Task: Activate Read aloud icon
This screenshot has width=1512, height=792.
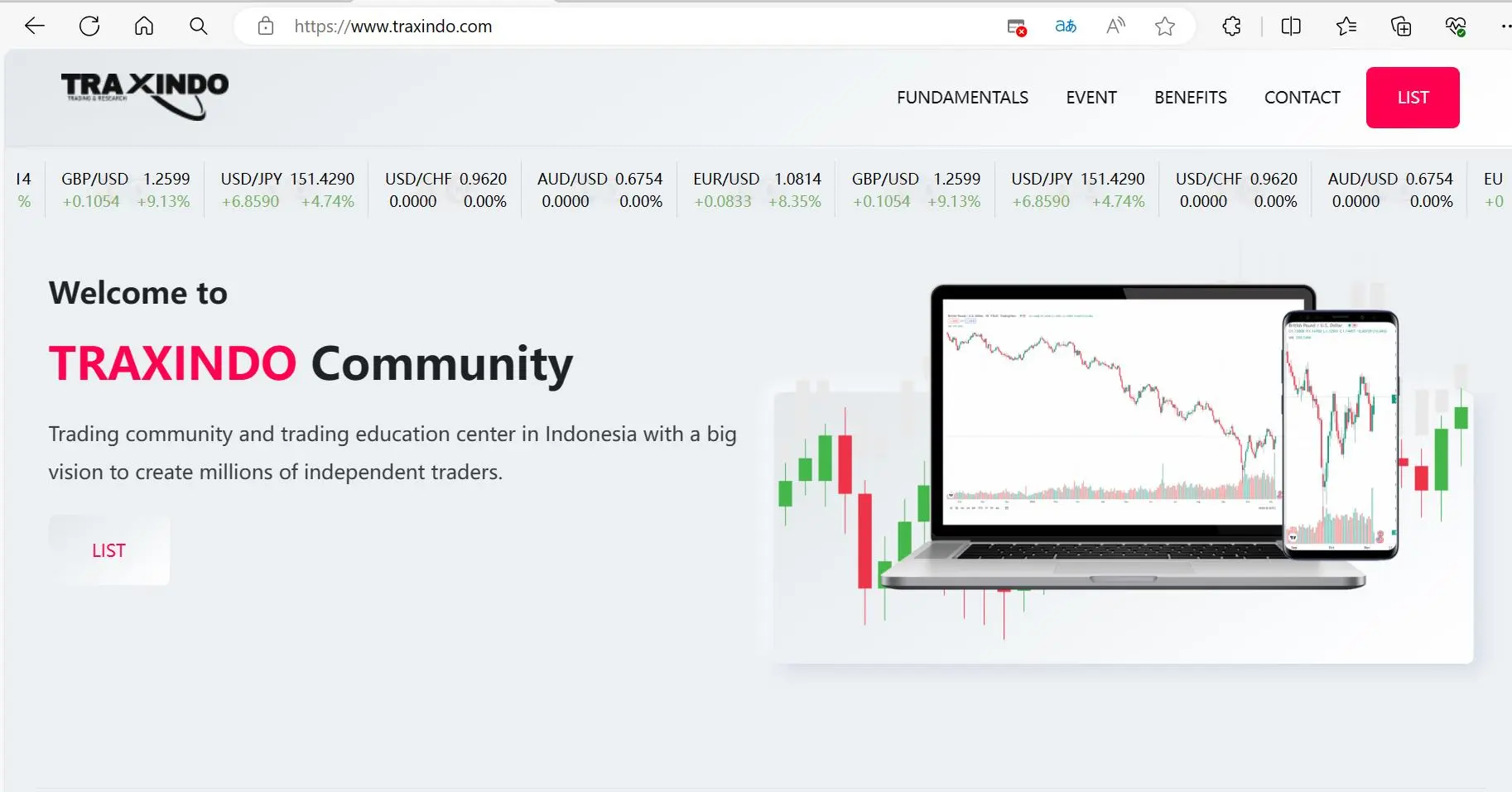Action: pyautogui.click(x=1115, y=26)
